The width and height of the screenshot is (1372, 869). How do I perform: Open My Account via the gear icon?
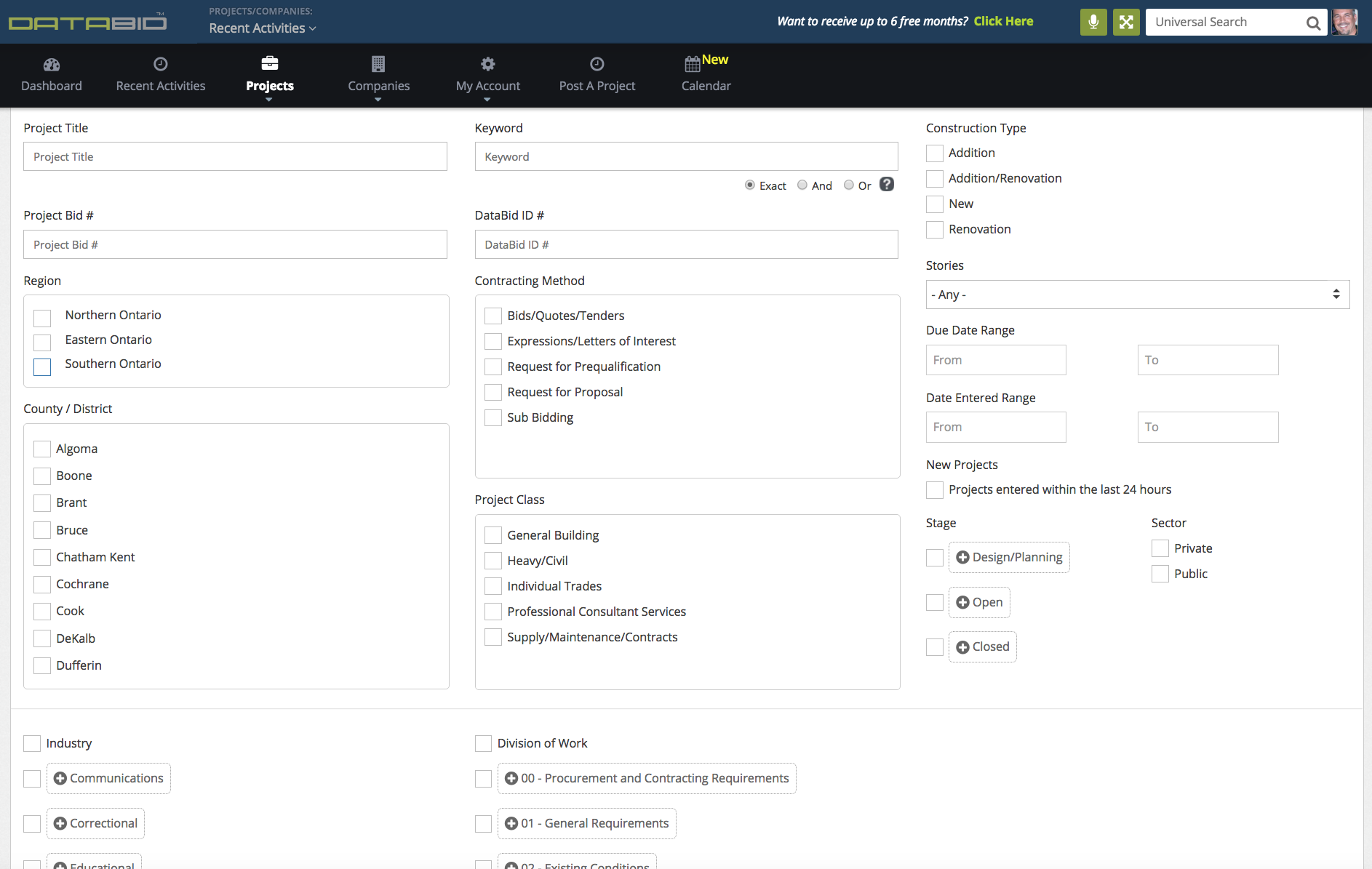[487, 64]
